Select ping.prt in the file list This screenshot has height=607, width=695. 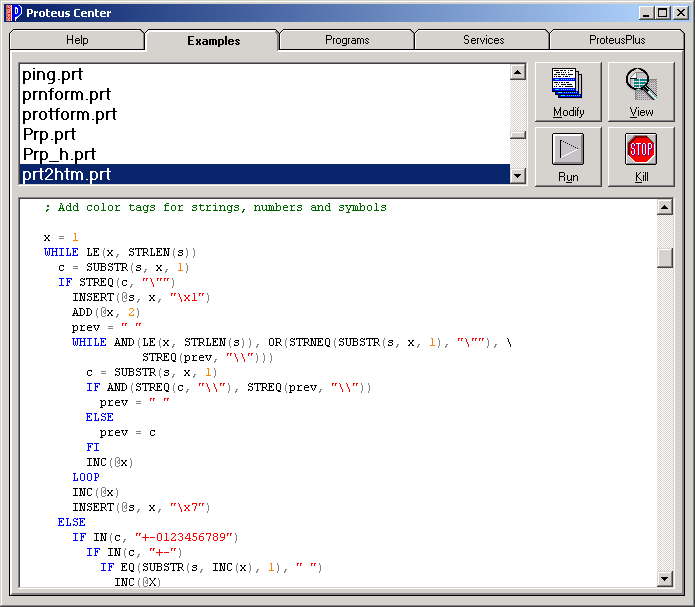(x=265, y=74)
